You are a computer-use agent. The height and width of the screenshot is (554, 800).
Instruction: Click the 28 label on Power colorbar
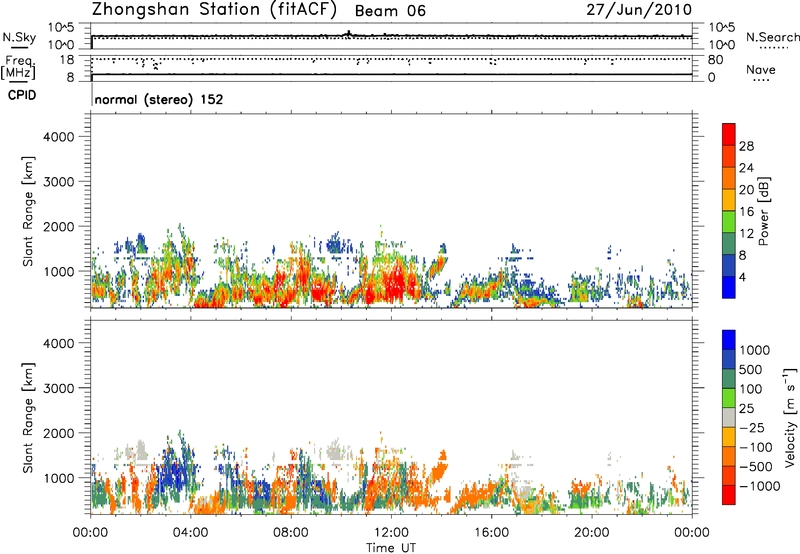click(746, 146)
